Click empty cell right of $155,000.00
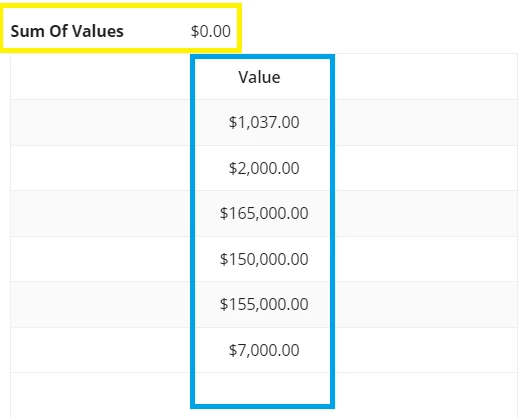The height and width of the screenshot is (418, 525). pos(426,304)
